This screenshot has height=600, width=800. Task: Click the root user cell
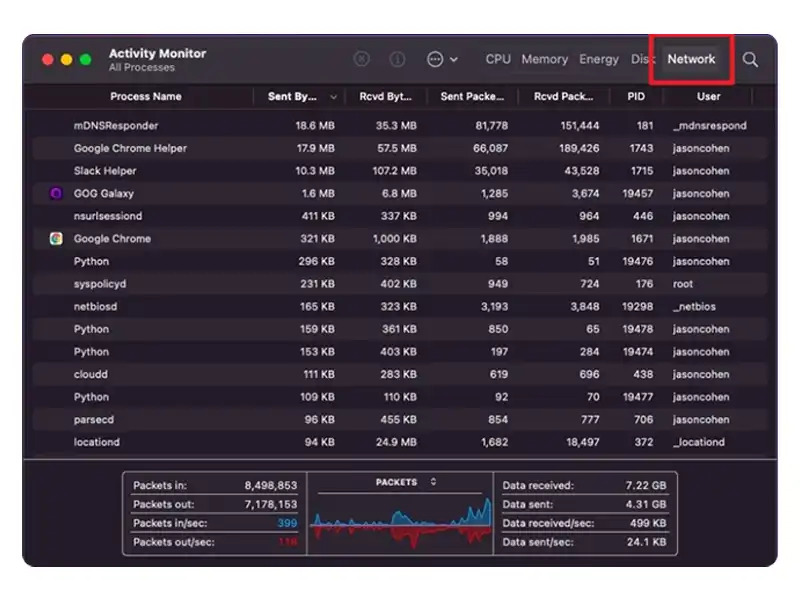tap(683, 284)
